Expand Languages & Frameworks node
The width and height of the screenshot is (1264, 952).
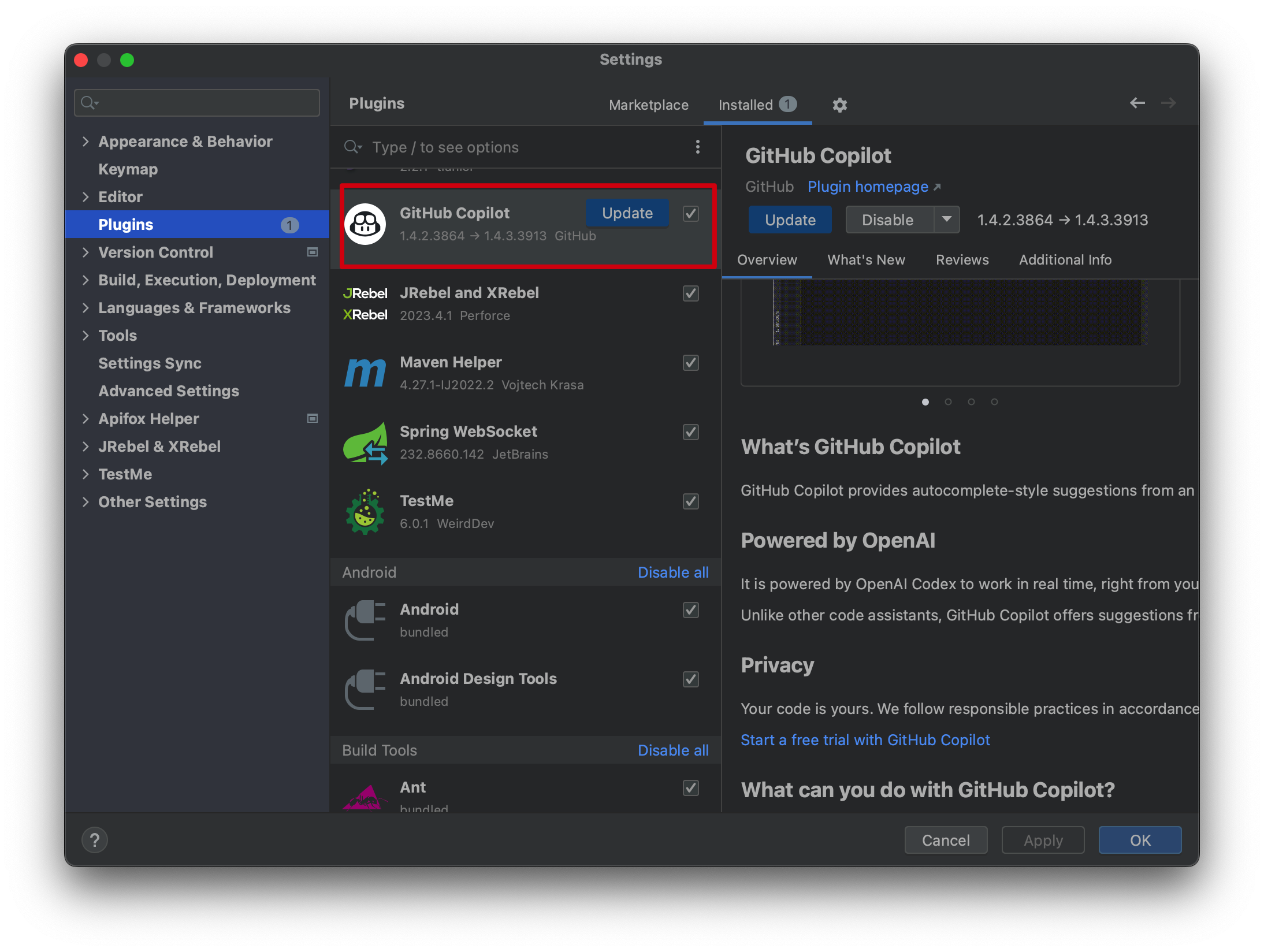click(85, 307)
